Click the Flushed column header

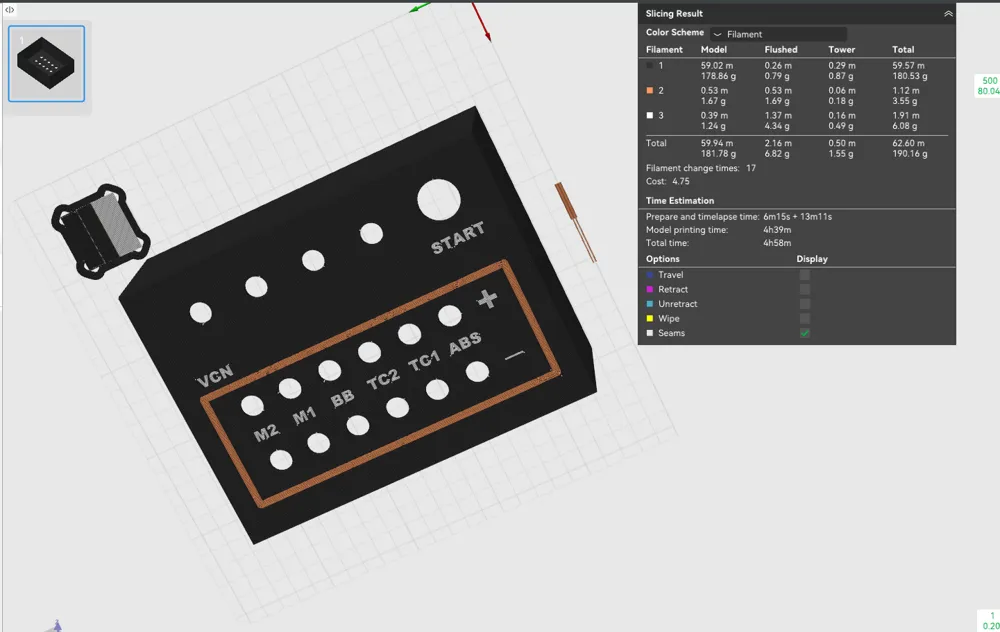coord(781,50)
